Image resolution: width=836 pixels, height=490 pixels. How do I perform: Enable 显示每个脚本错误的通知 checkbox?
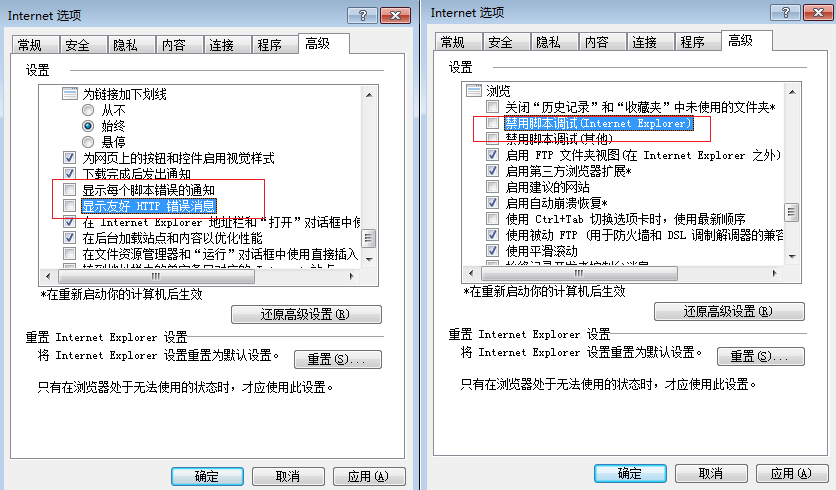tap(69, 189)
